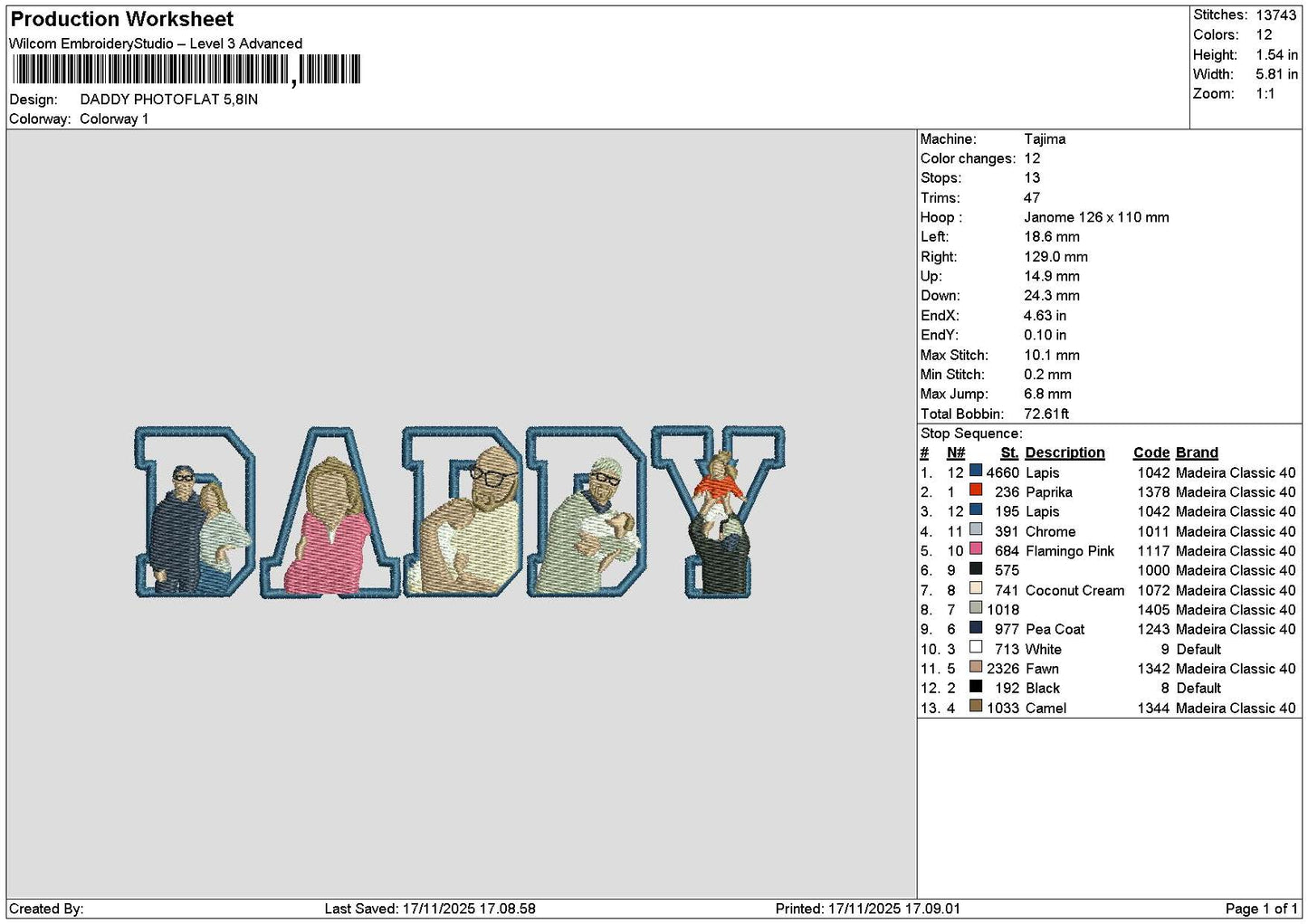This screenshot has width=1308, height=924.
Task: Click the Left value '18.6 mm'
Action: (x=1052, y=237)
